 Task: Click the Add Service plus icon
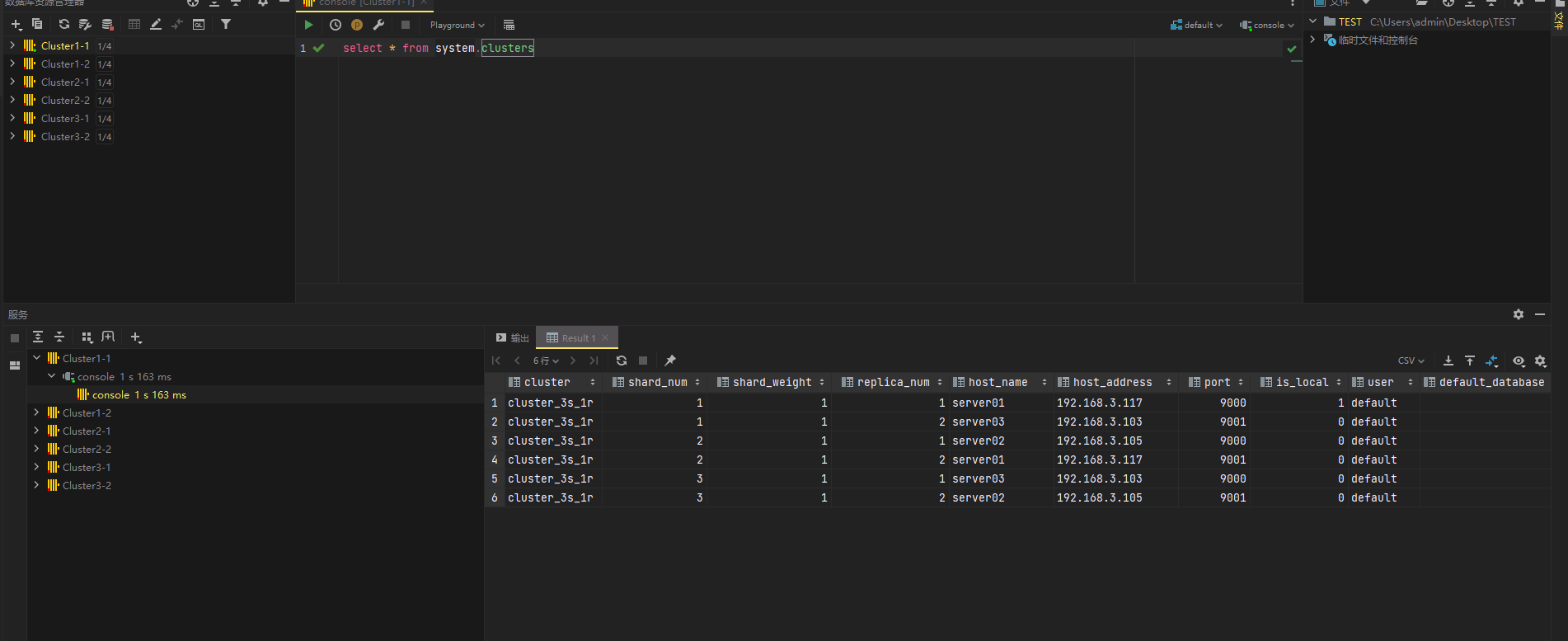[136, 337]
